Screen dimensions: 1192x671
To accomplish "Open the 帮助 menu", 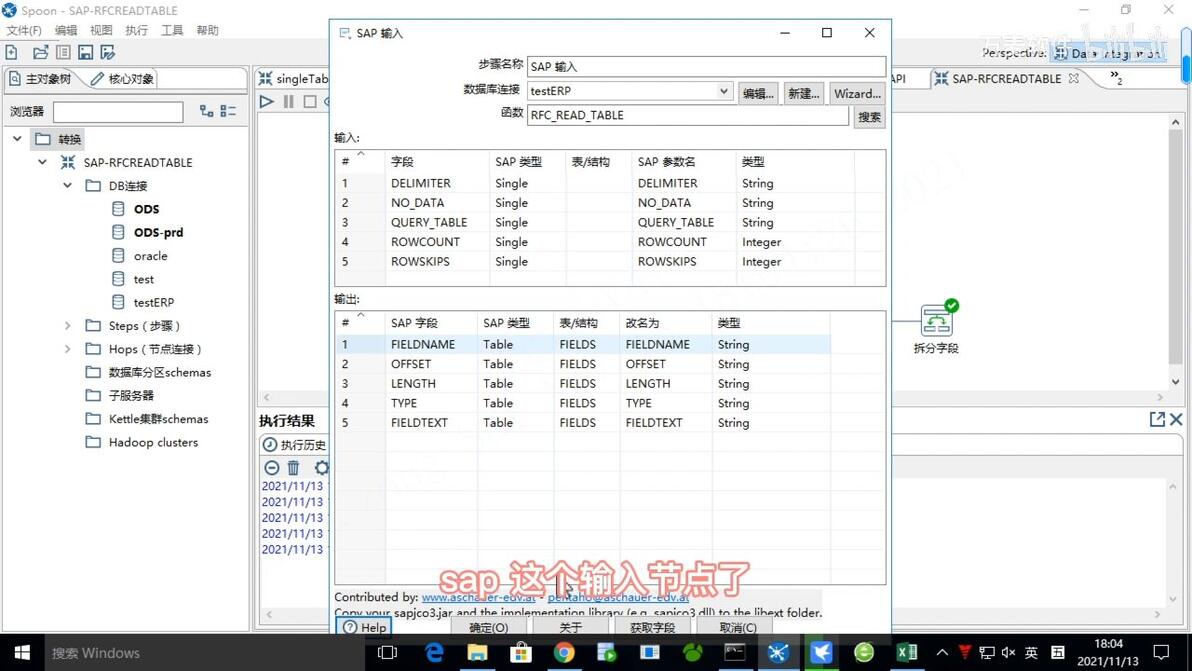I will 208,30.
